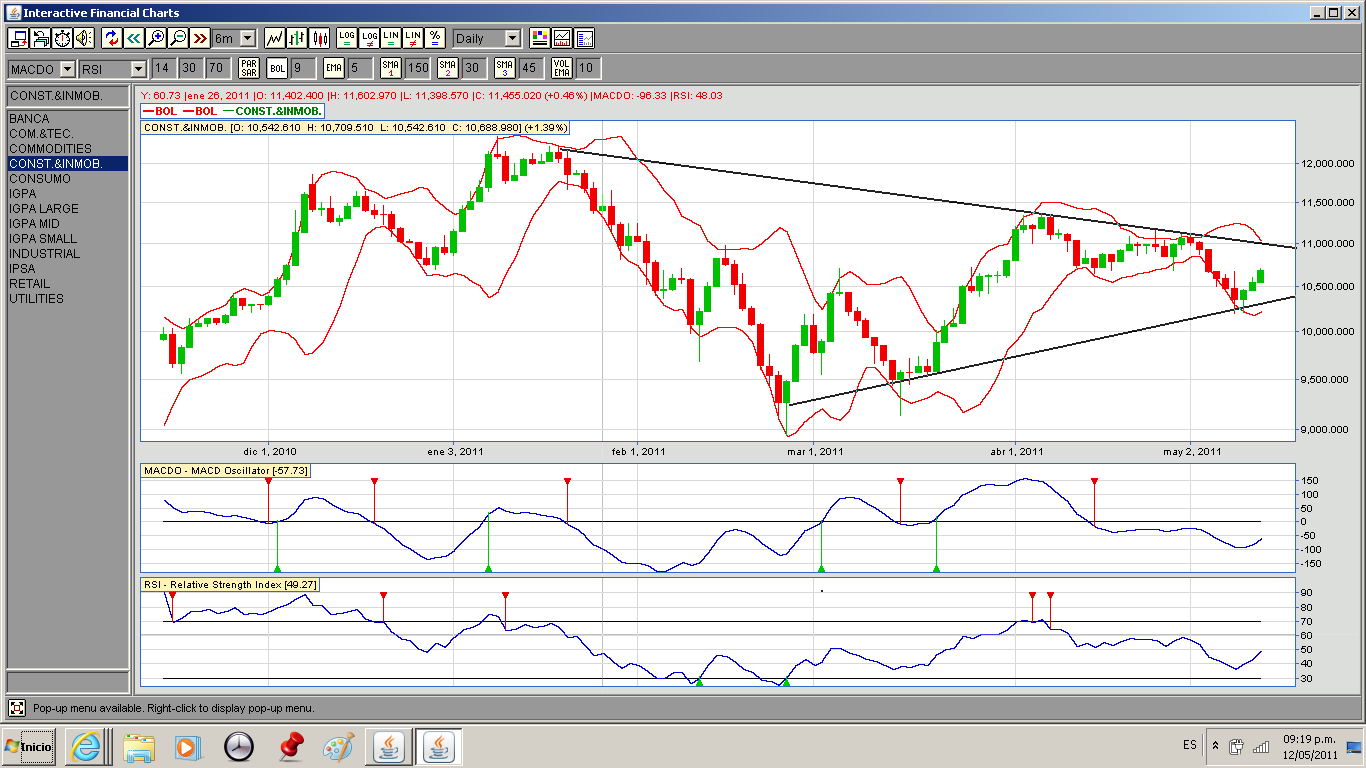Click the Inicio start button
Image resolution: width=1366 pixels, height=768 pixels.
[28, 746]
